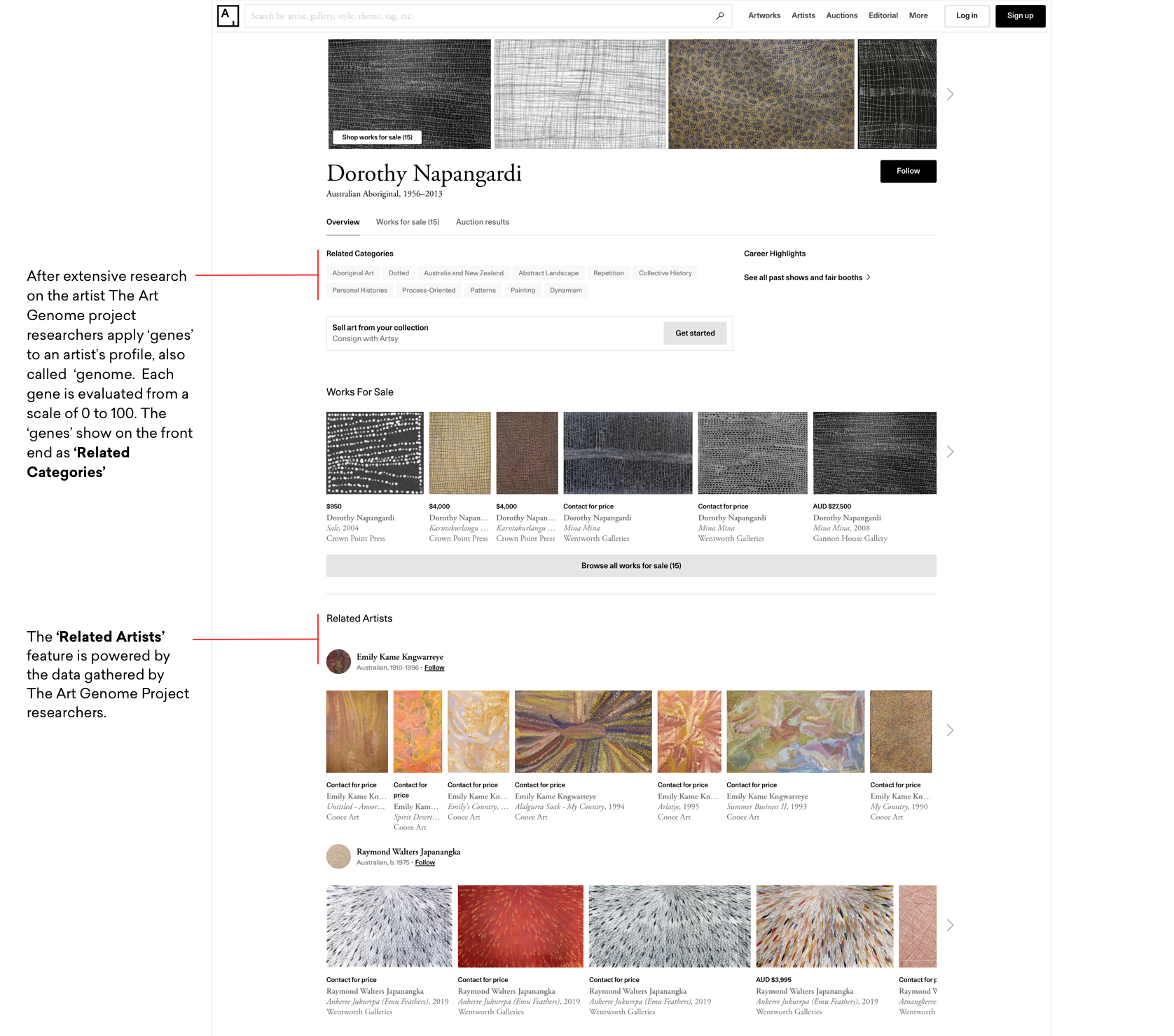Switch to Auction results tab
Screen dimensions: 1174x1036
[483, 222]
